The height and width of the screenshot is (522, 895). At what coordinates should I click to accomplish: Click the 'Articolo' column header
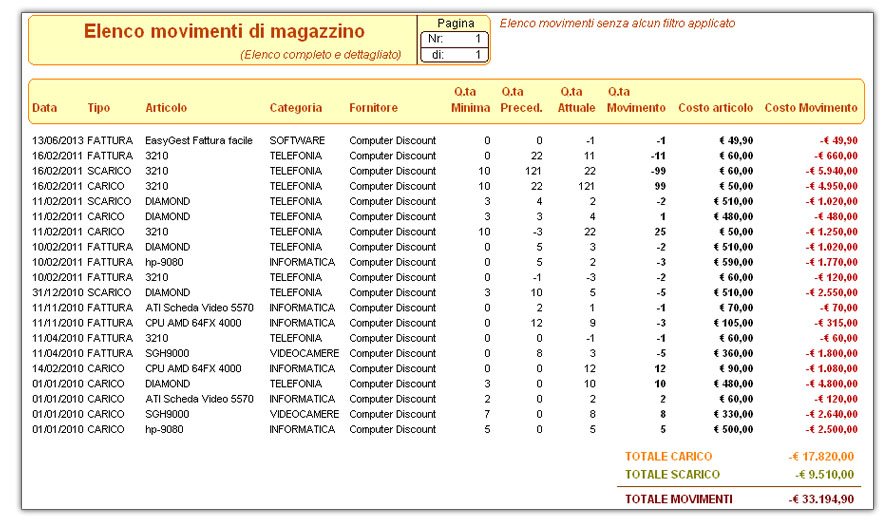pyautogui.click(x=166, y=108)
